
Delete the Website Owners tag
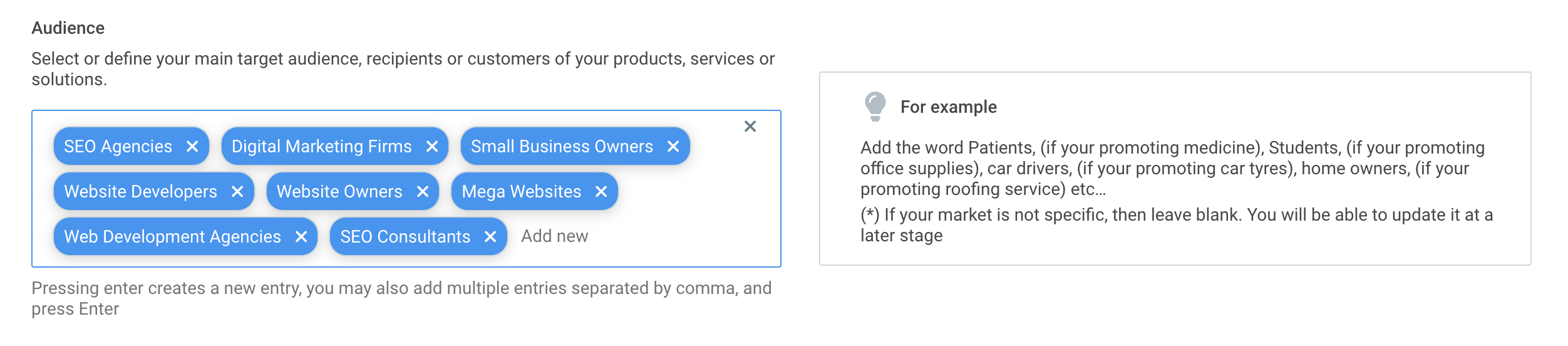pos(423,192)
